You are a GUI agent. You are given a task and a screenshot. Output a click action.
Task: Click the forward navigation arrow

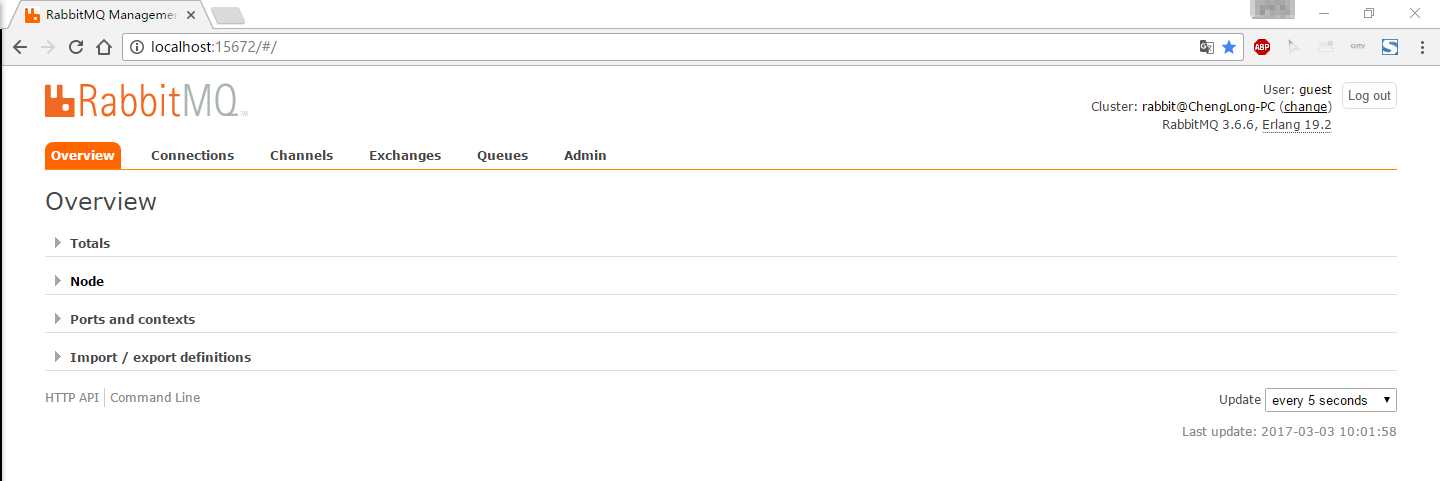pyautogui.click(x=47, y=47)
